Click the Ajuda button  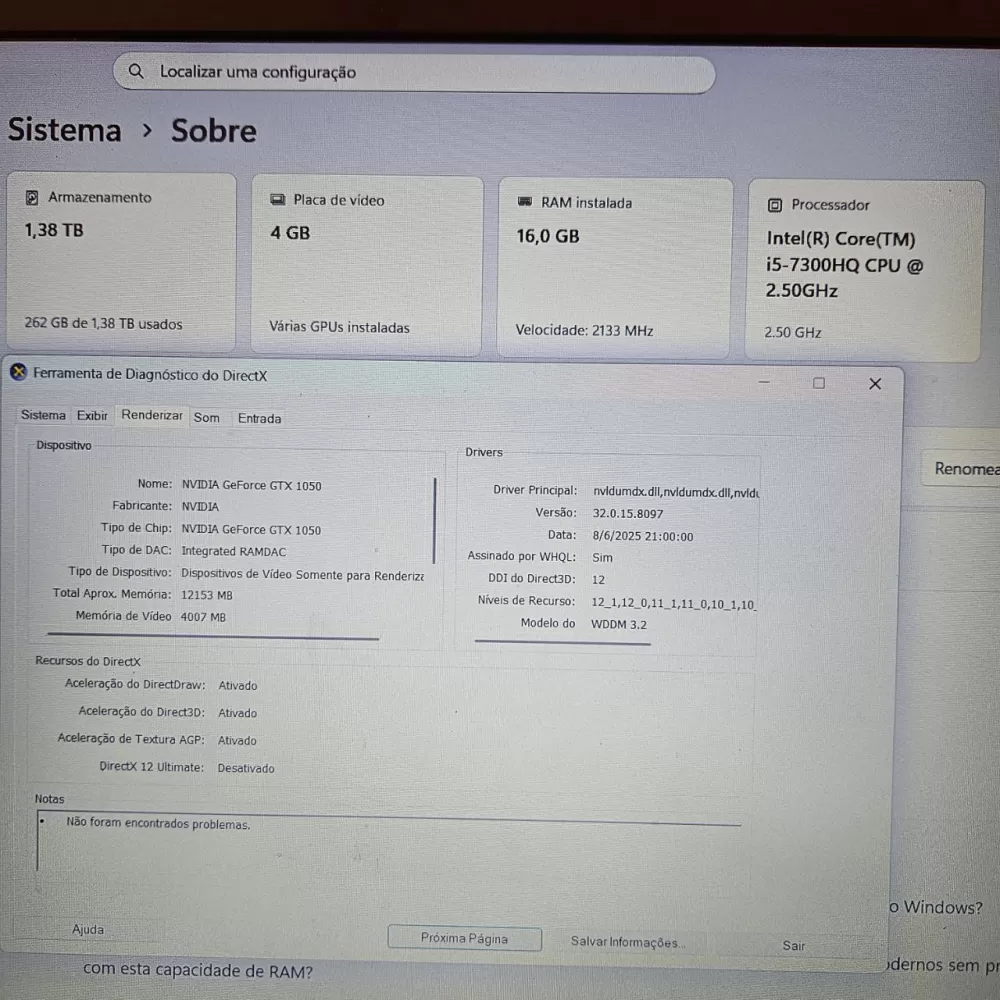click(88, 930)
